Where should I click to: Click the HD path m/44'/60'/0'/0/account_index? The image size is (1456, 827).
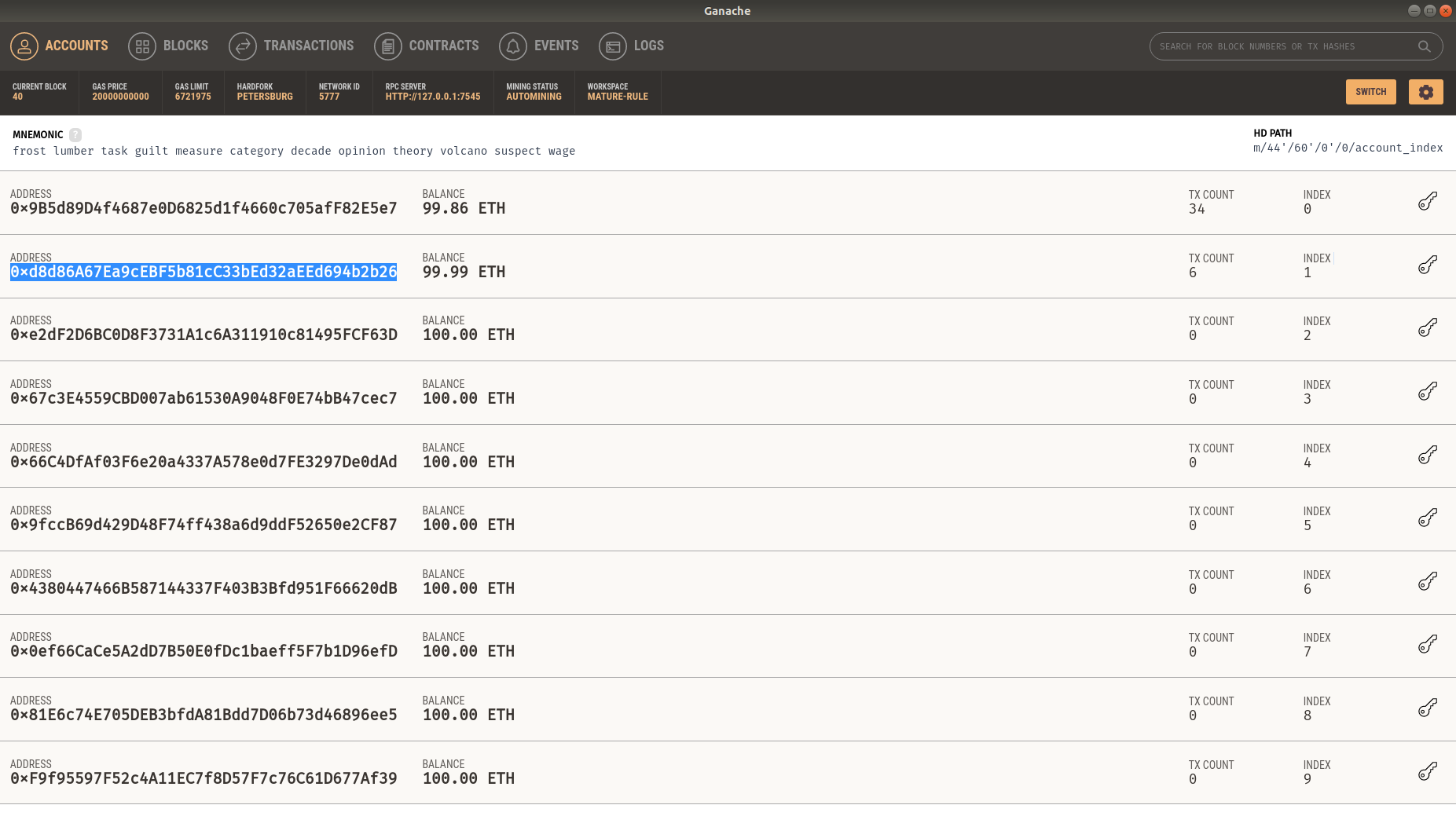coord(1348,148)
